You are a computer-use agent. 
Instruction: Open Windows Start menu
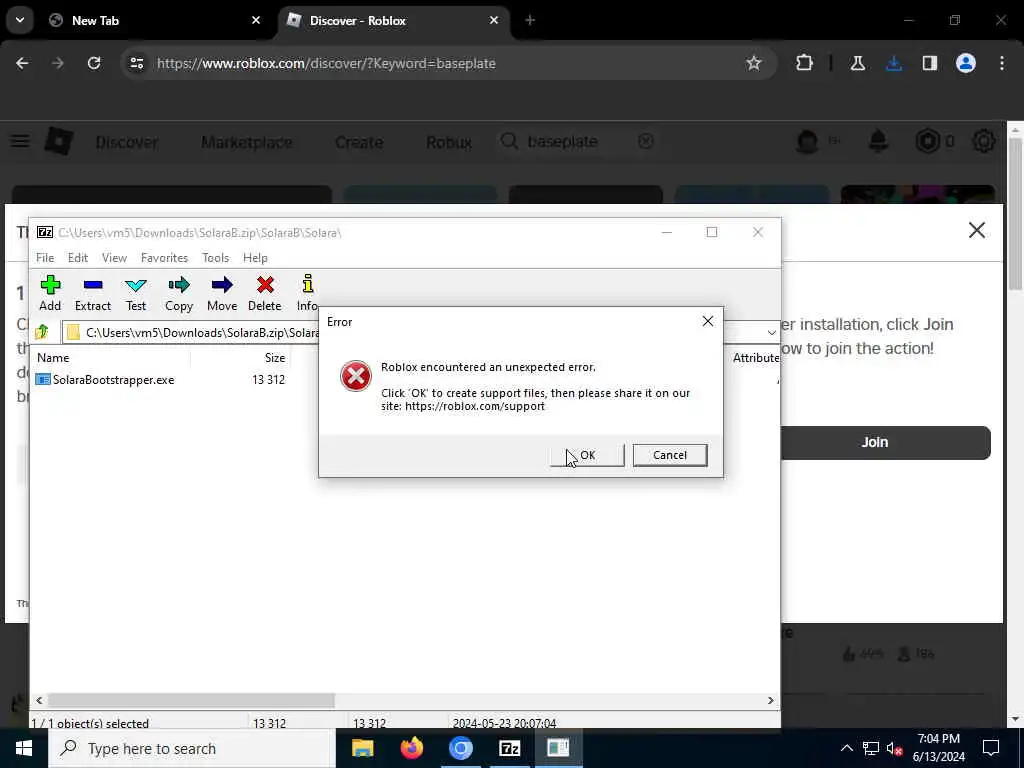(24, 748)
